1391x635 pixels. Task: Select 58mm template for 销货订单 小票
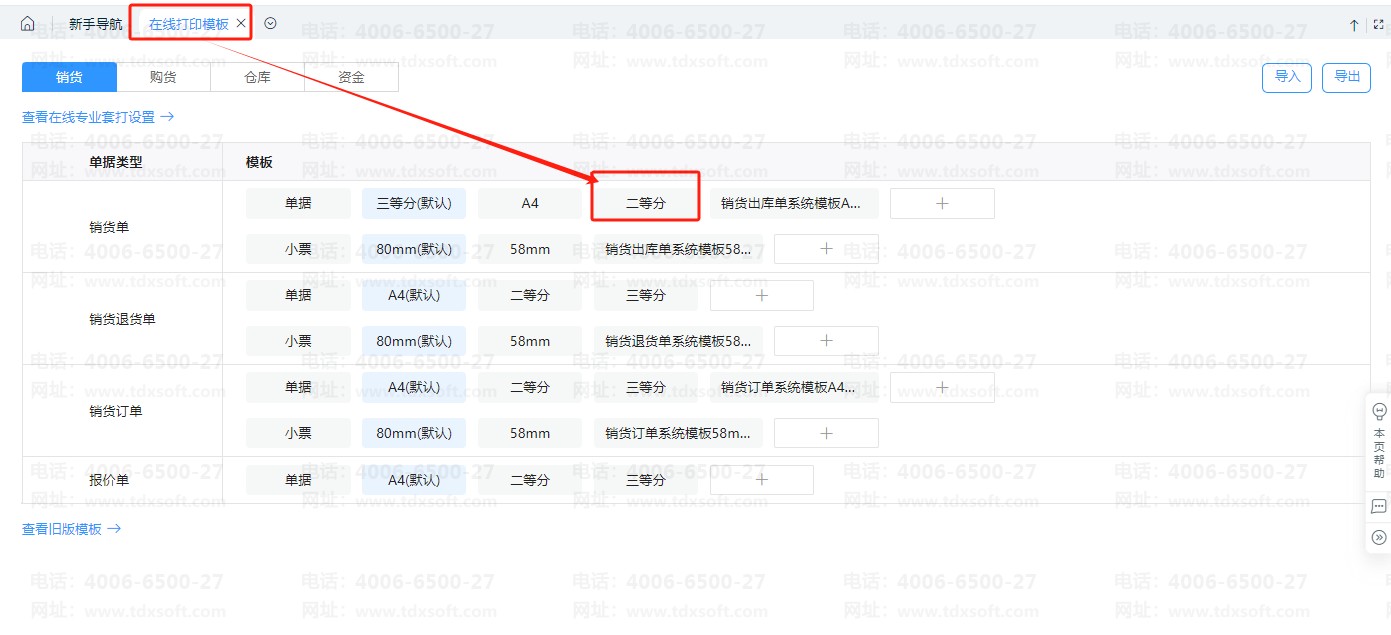coord(530,433)
